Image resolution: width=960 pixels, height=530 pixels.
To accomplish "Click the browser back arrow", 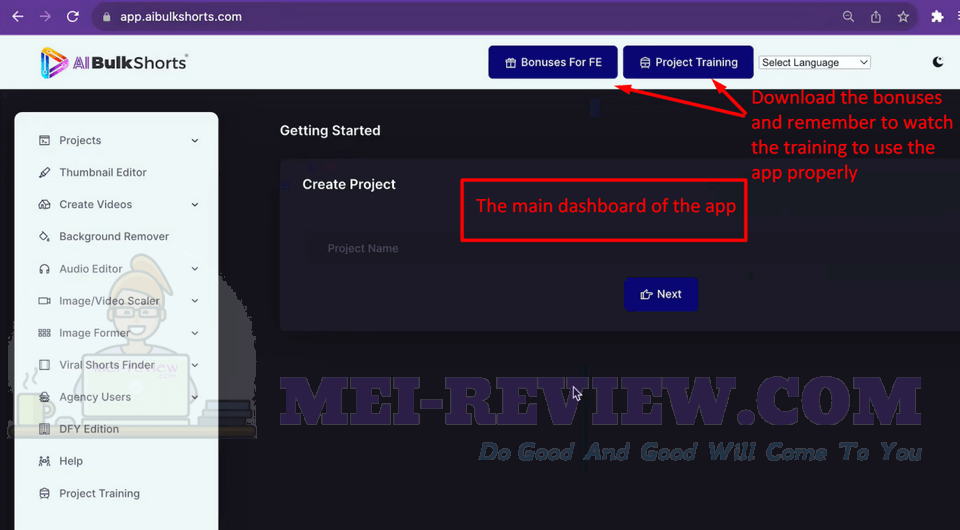I will (x=18, y=17).
